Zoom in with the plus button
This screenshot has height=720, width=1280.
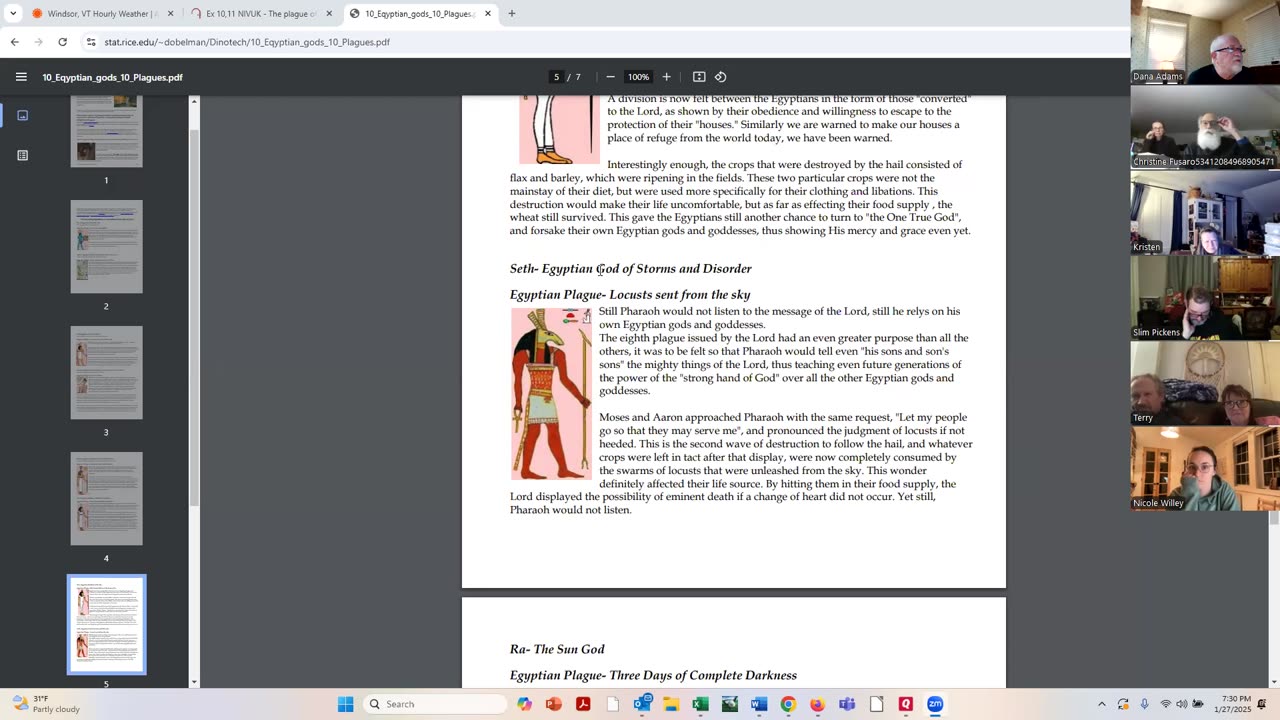tap(666, 77)
